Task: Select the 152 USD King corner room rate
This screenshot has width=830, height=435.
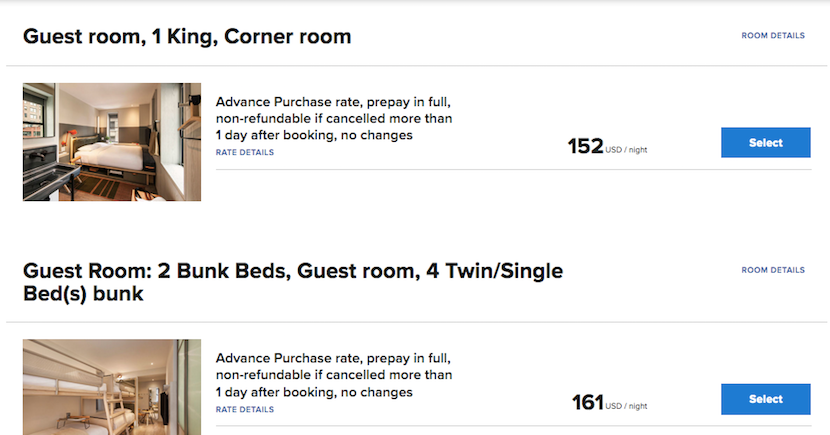Action: [x=765, y=143]
